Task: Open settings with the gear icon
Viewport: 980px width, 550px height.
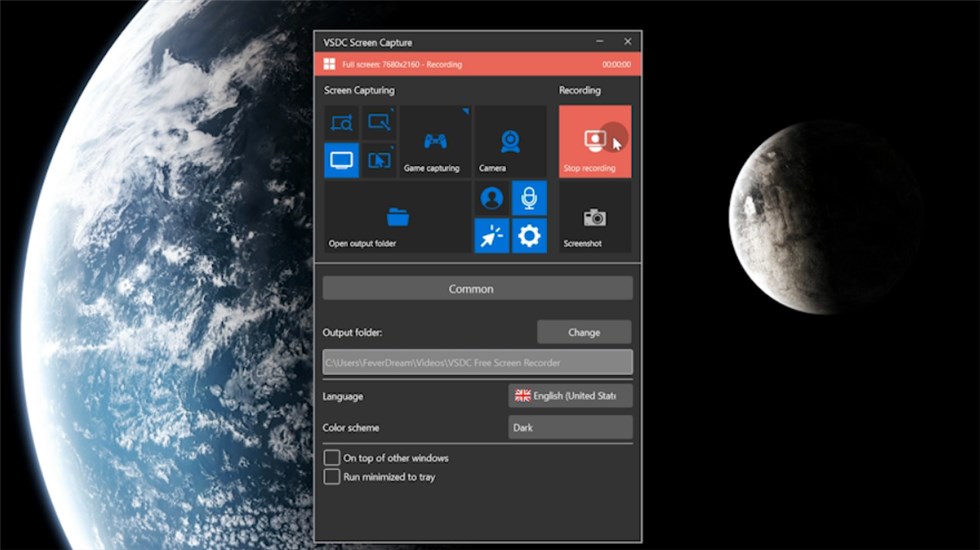Action: 529,236
